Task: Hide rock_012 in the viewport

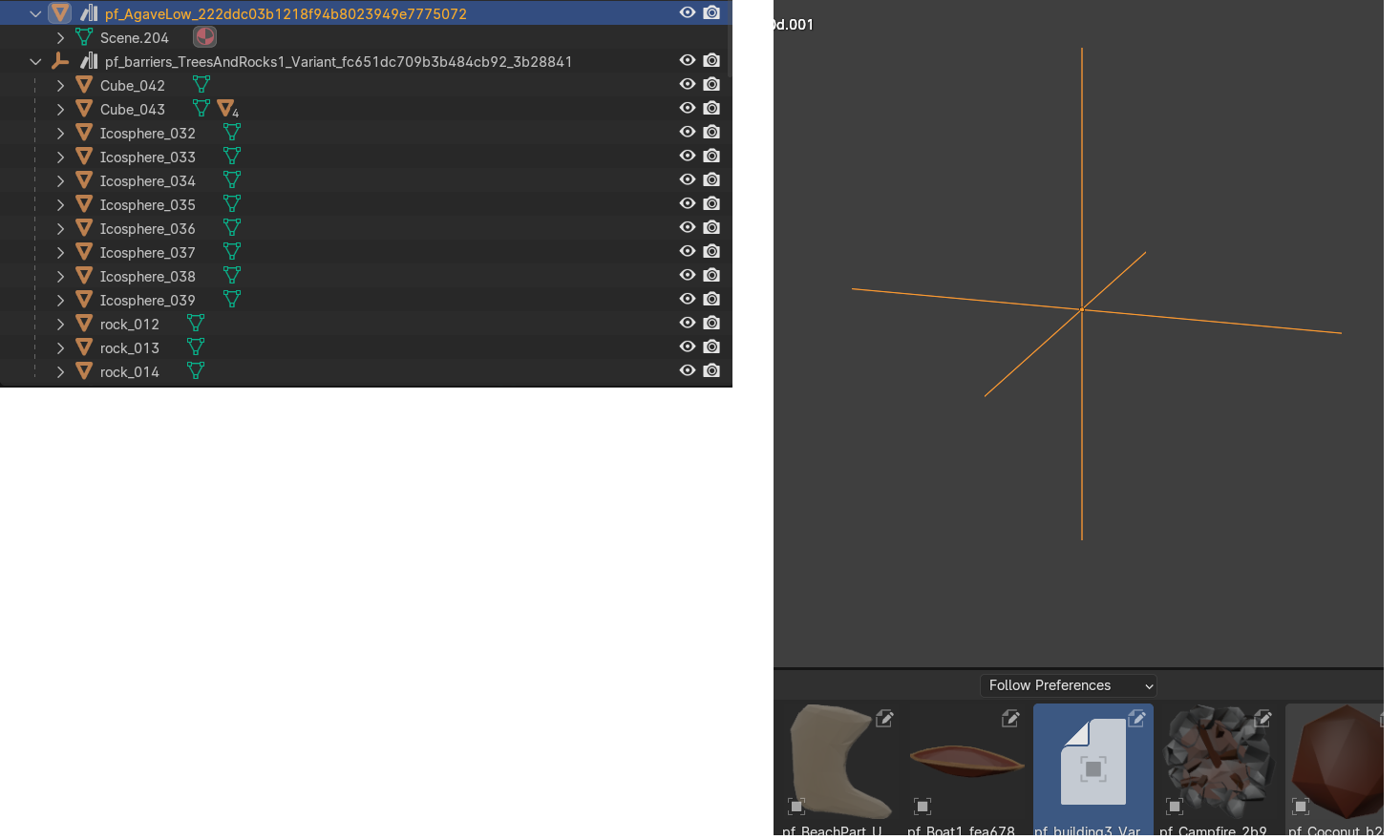Action: (688, 323)
